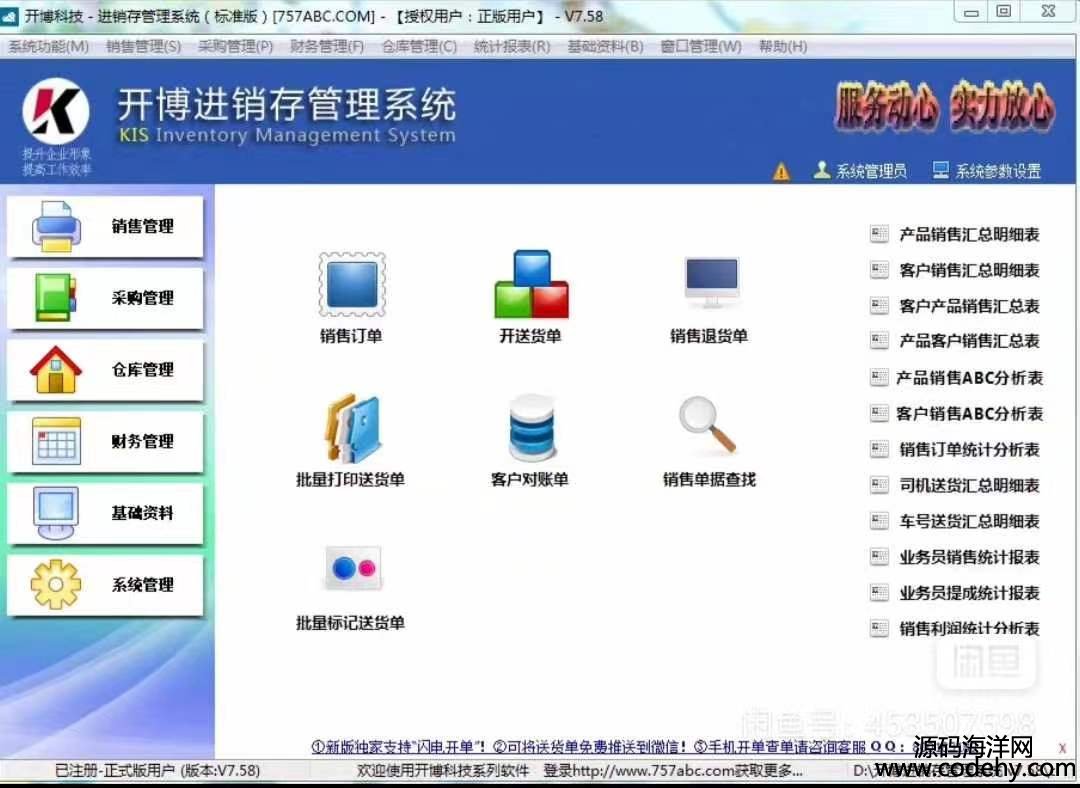Click the 系统管理员 header text
This screenshot has height=788, width=1080.
click(x=871, y=171)
